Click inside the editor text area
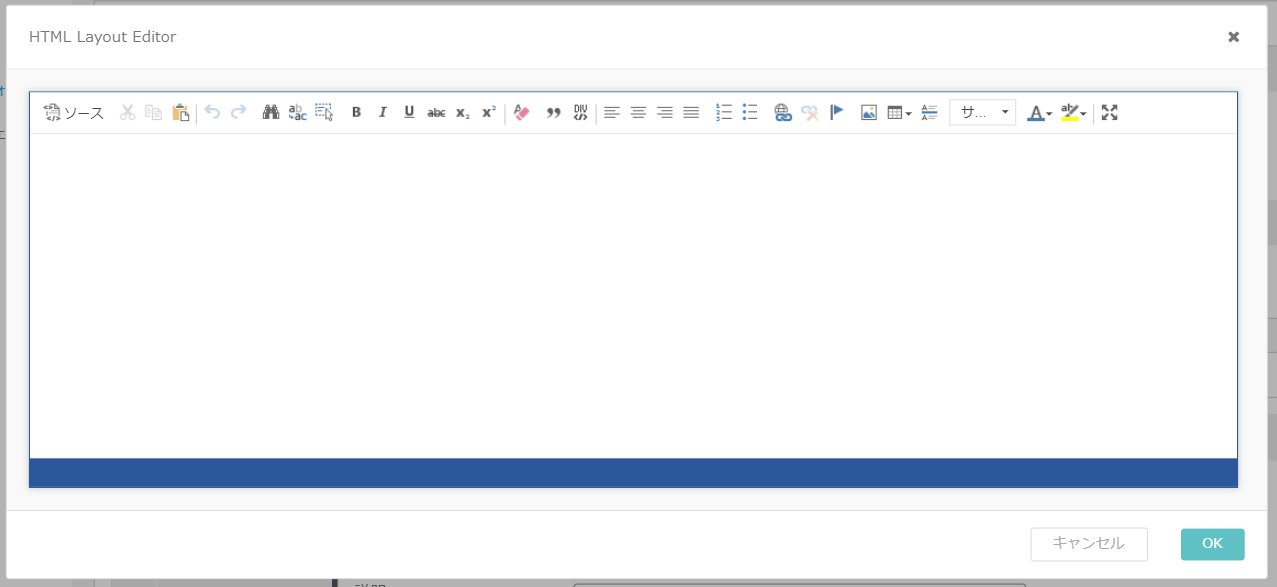Screen dimensions: 1277x587 [x=633, y=296]
